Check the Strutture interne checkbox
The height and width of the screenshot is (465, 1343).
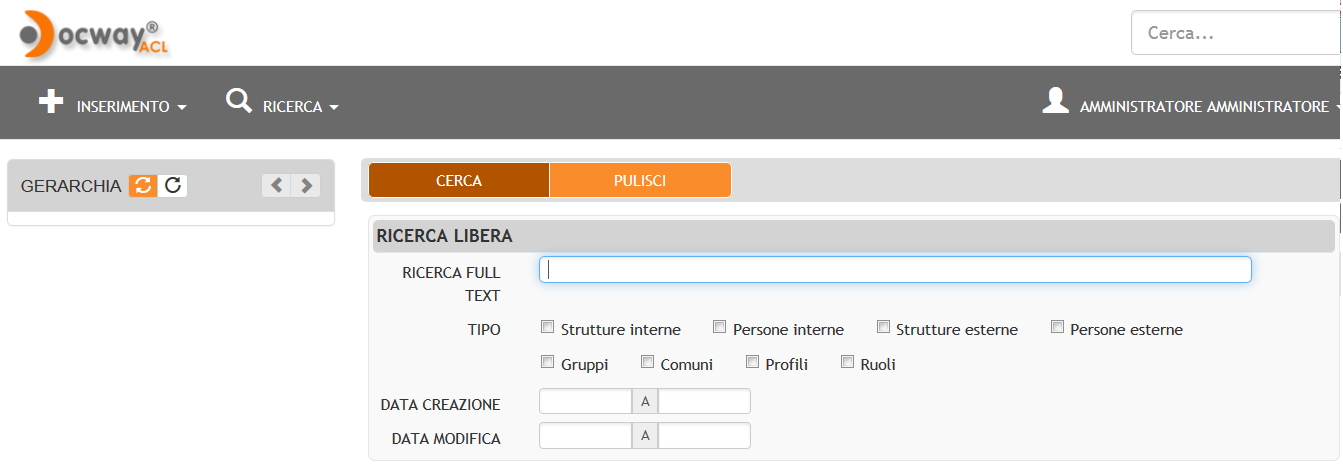[547, 327]
